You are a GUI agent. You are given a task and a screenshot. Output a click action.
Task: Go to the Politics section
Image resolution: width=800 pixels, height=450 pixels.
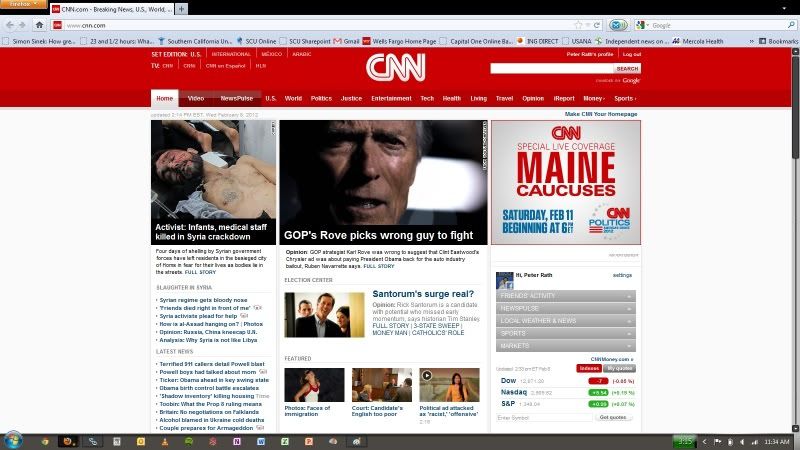pos(321,98)
